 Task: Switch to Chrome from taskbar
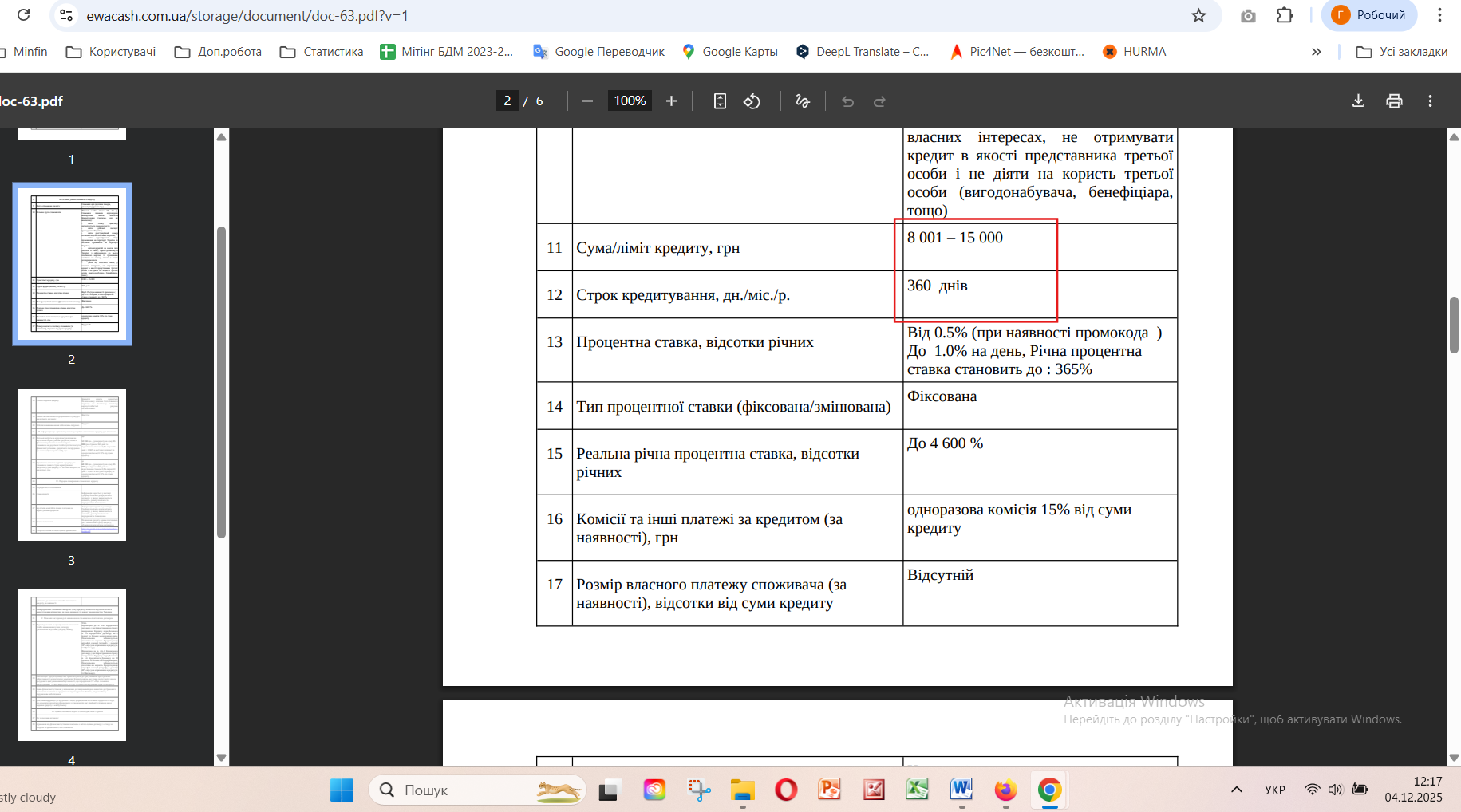pos(1049,790)
